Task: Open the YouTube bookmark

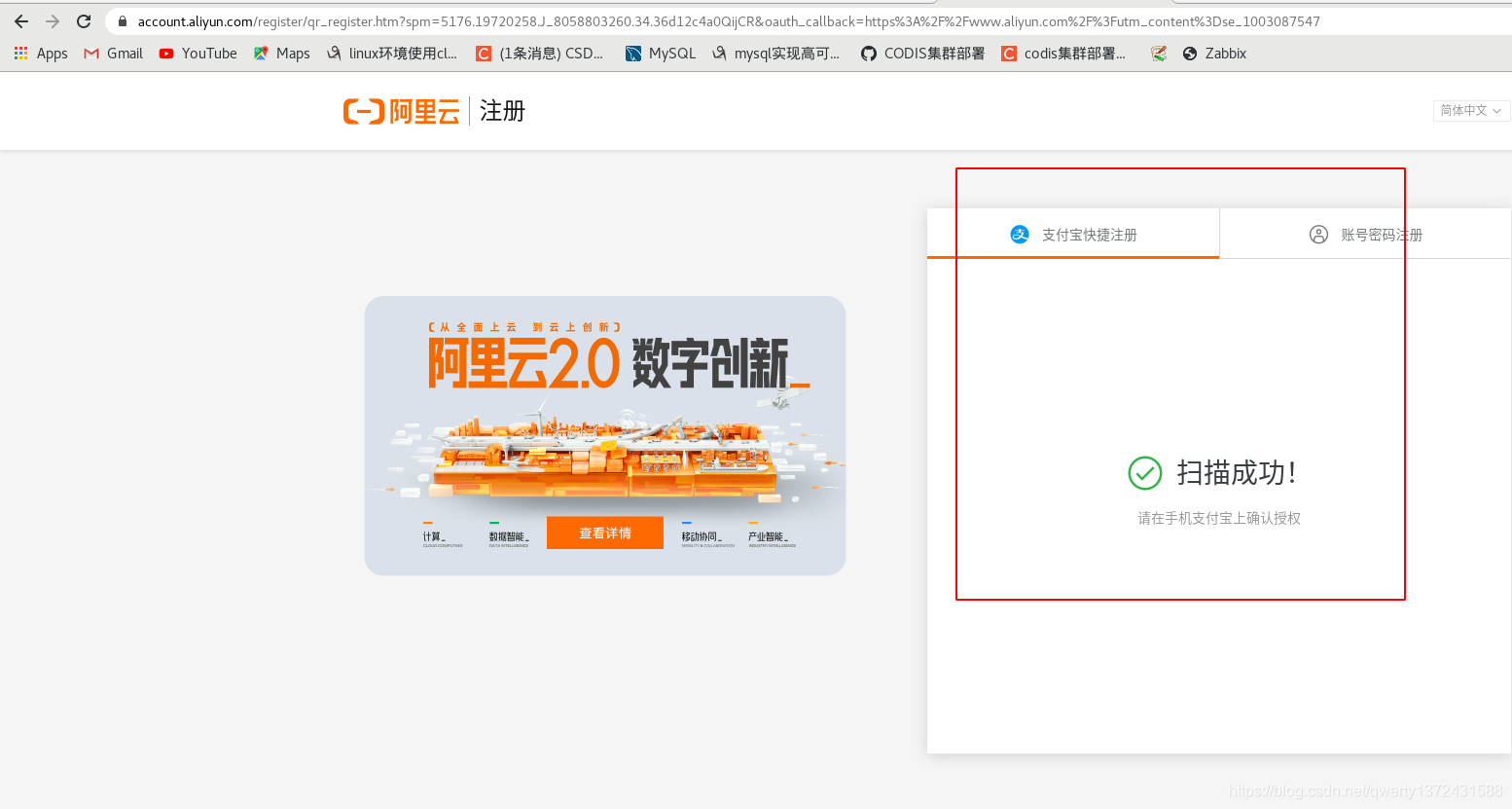Action: tap(198, 54)
